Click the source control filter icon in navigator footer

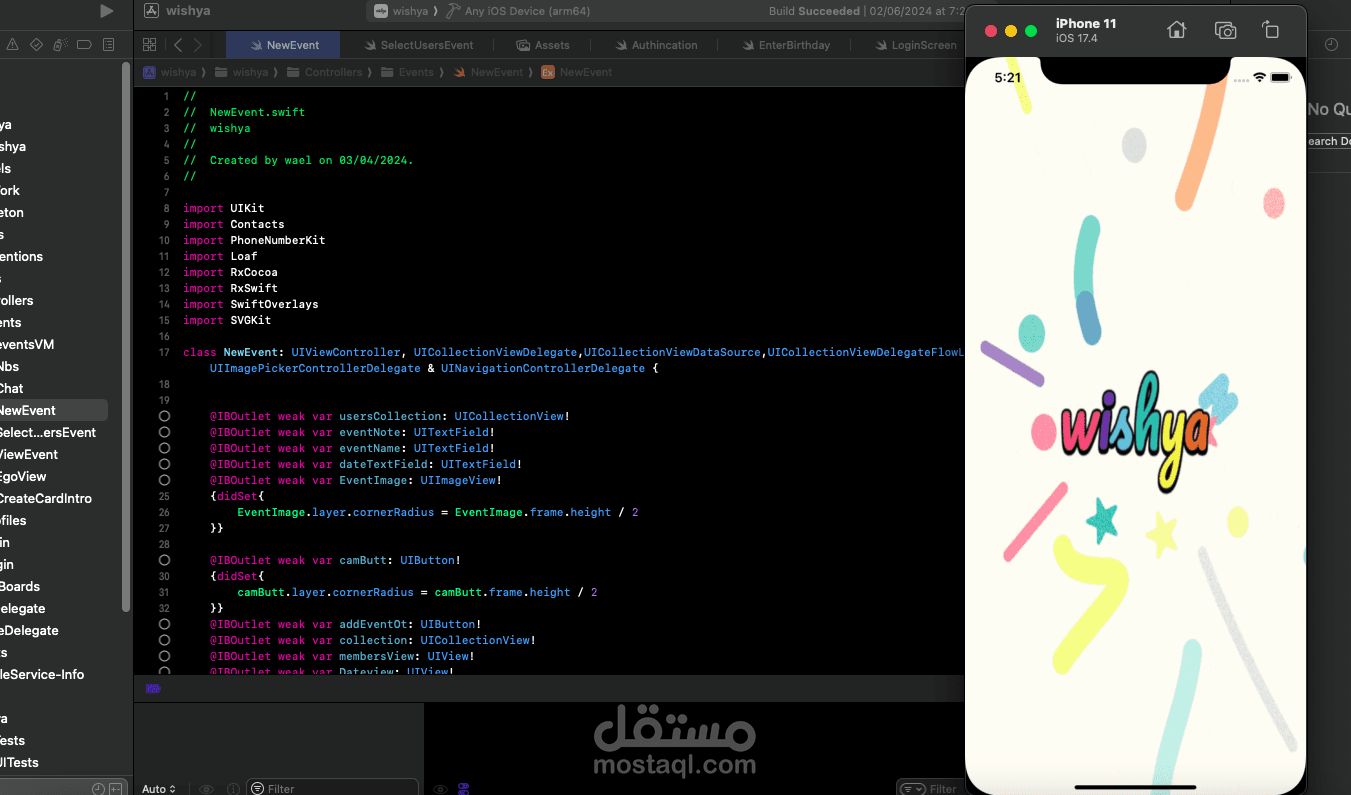tap(116, 789)
